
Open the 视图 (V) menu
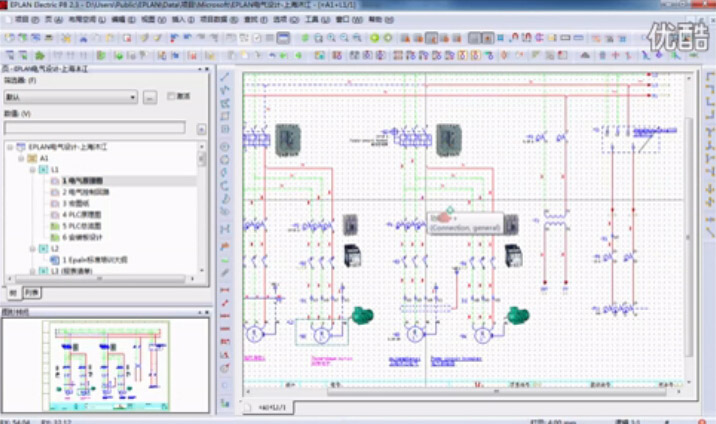point(153,20)
